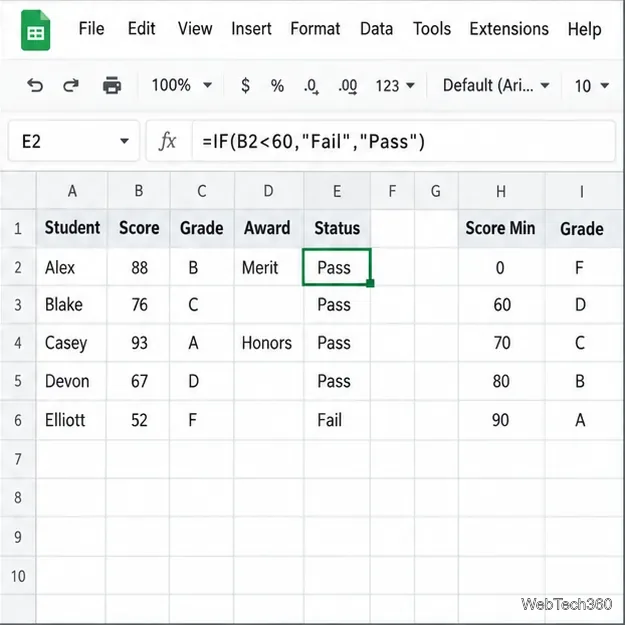Click the score cell "88"
Screen dimensions: 625x625
(139, 267)
